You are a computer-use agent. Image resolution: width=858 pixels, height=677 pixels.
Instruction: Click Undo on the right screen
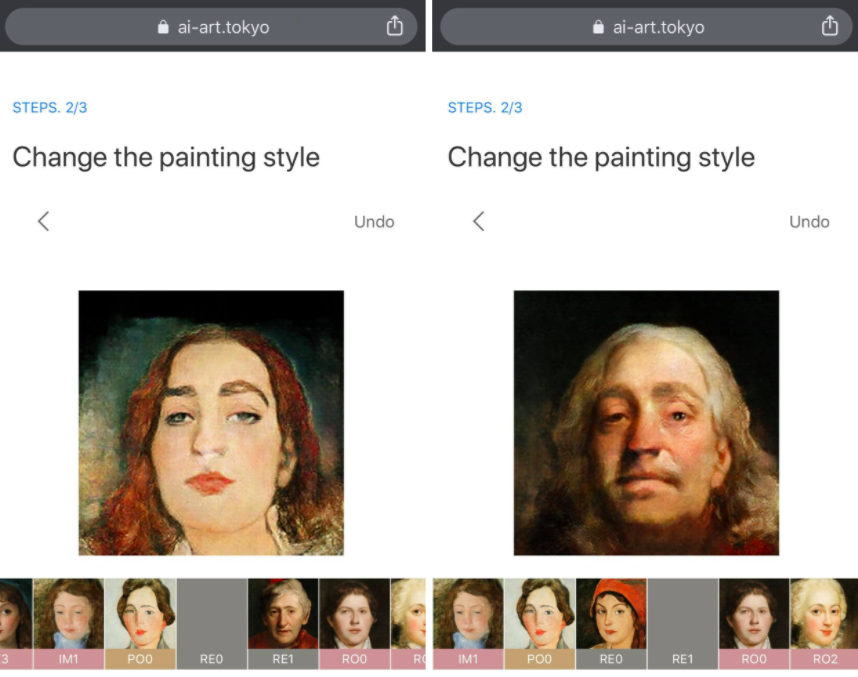pos(809,222)
